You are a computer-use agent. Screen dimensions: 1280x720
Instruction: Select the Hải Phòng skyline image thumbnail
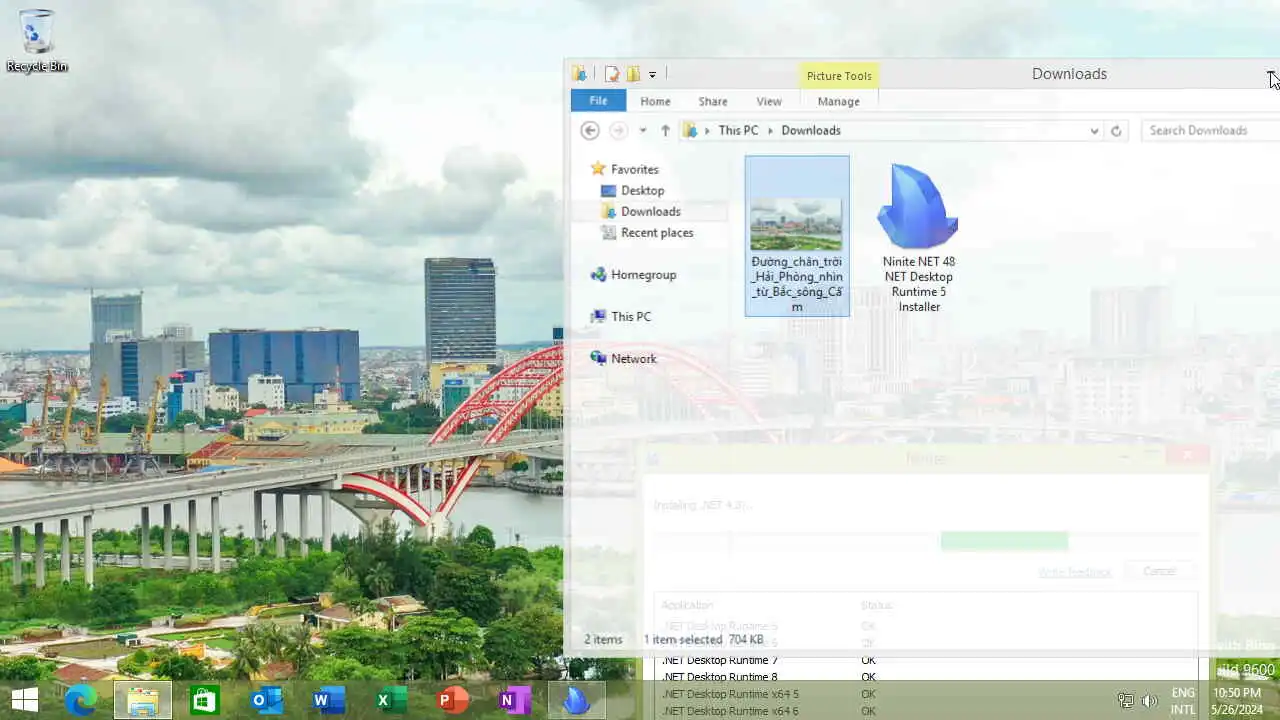click(x=796, y=222)
